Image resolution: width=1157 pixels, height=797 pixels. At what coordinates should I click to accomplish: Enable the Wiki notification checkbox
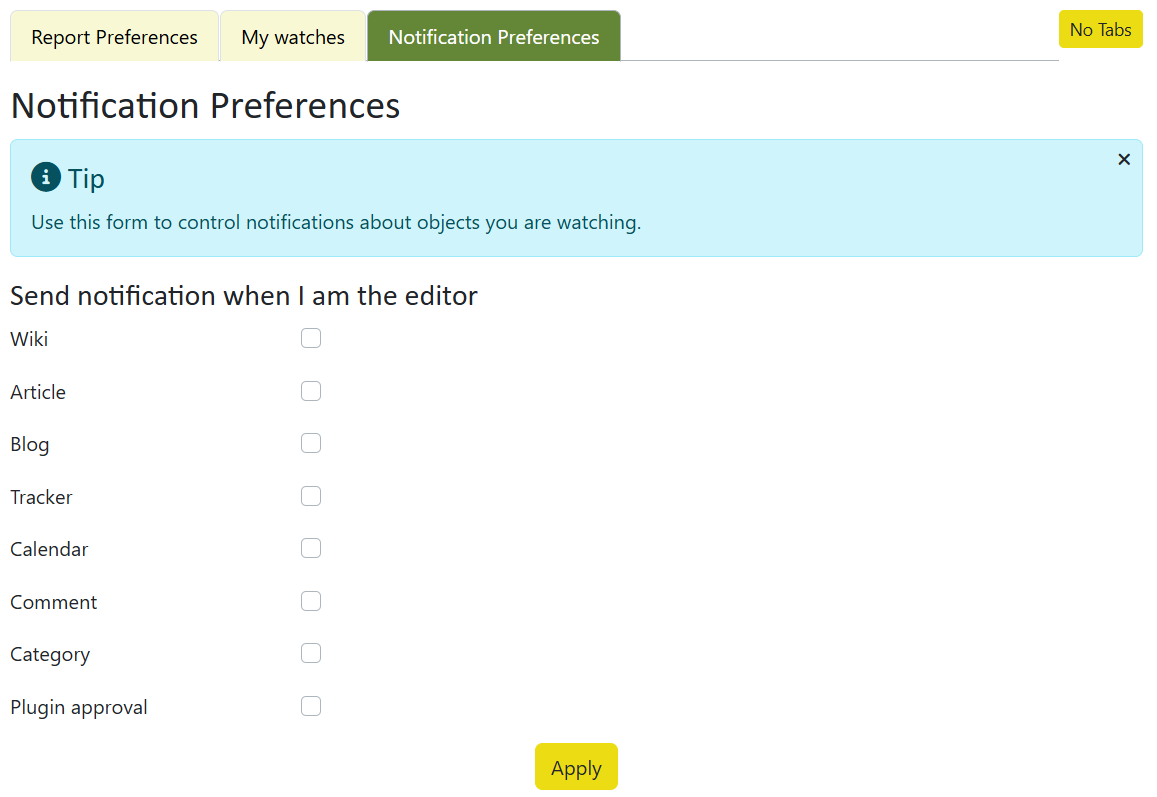click(311, 338)
